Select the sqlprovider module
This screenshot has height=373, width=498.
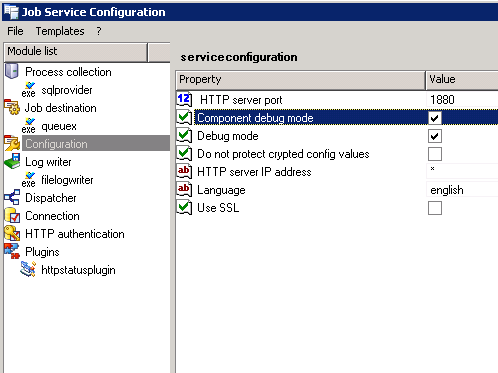tap(67, 90)
